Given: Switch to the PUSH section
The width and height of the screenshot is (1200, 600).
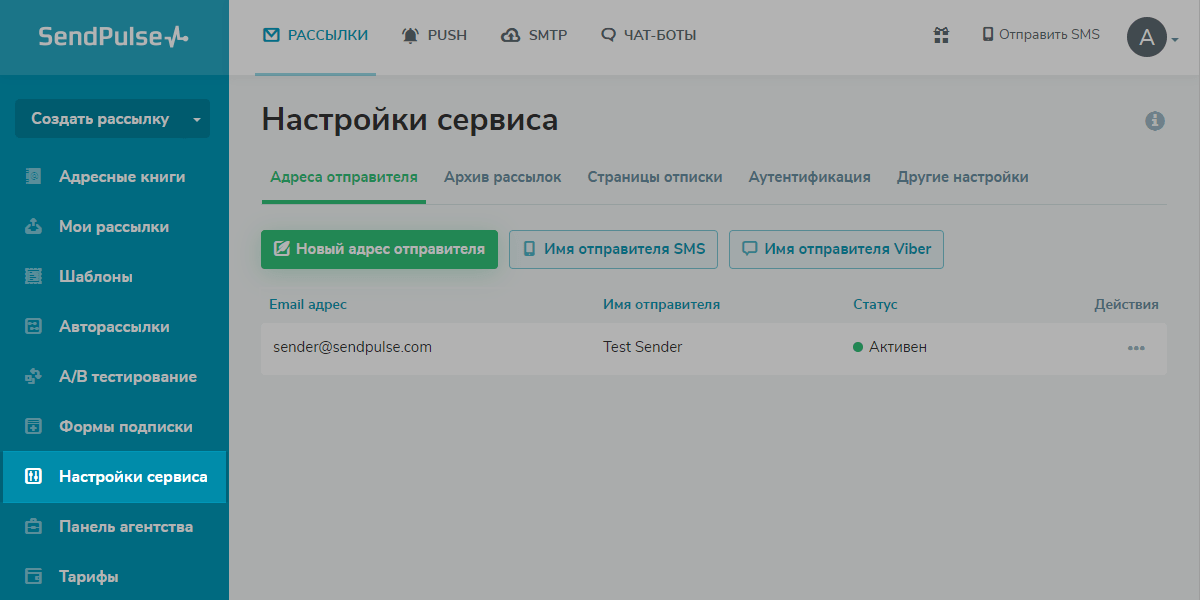Looking at the screenshot, I should click(434, 34).
